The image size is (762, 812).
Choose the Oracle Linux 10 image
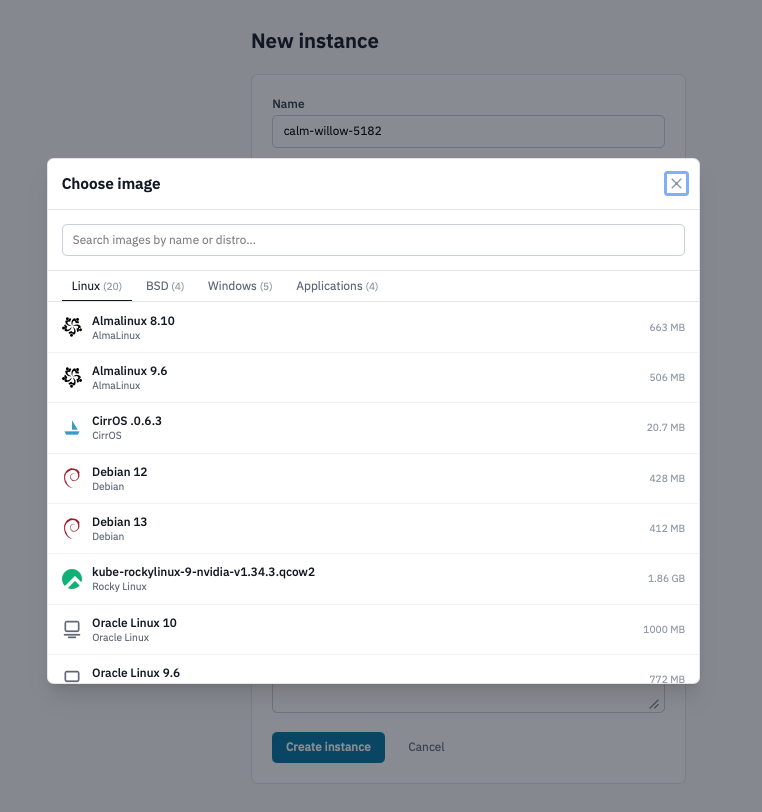click(x=373, y=630)
